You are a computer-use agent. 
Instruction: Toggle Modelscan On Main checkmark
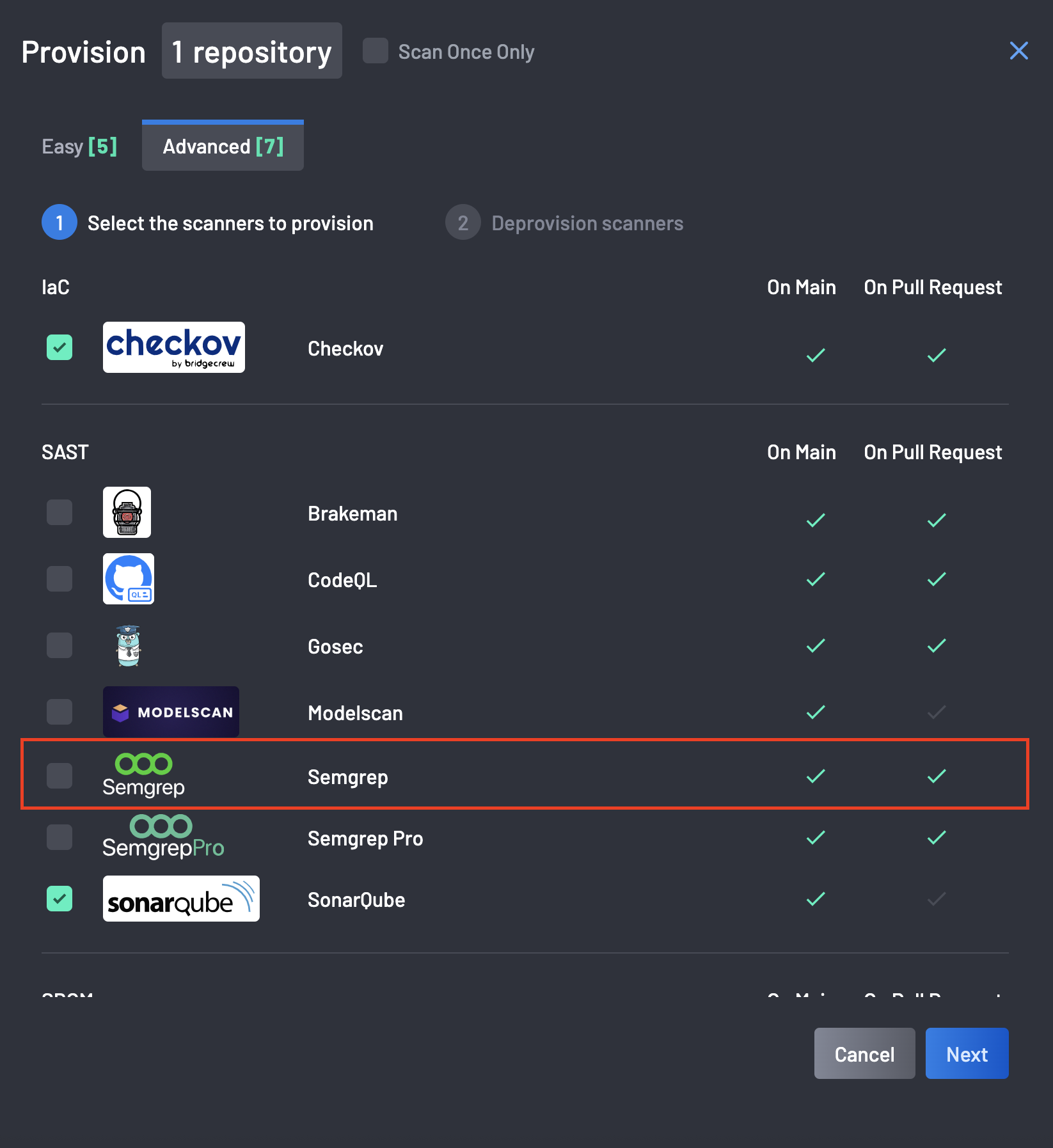[816, 712]
